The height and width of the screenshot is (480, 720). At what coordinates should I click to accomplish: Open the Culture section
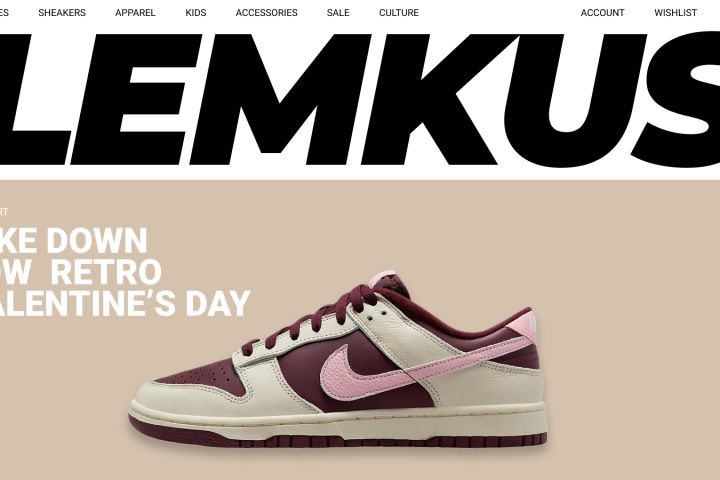click(399, 13)
